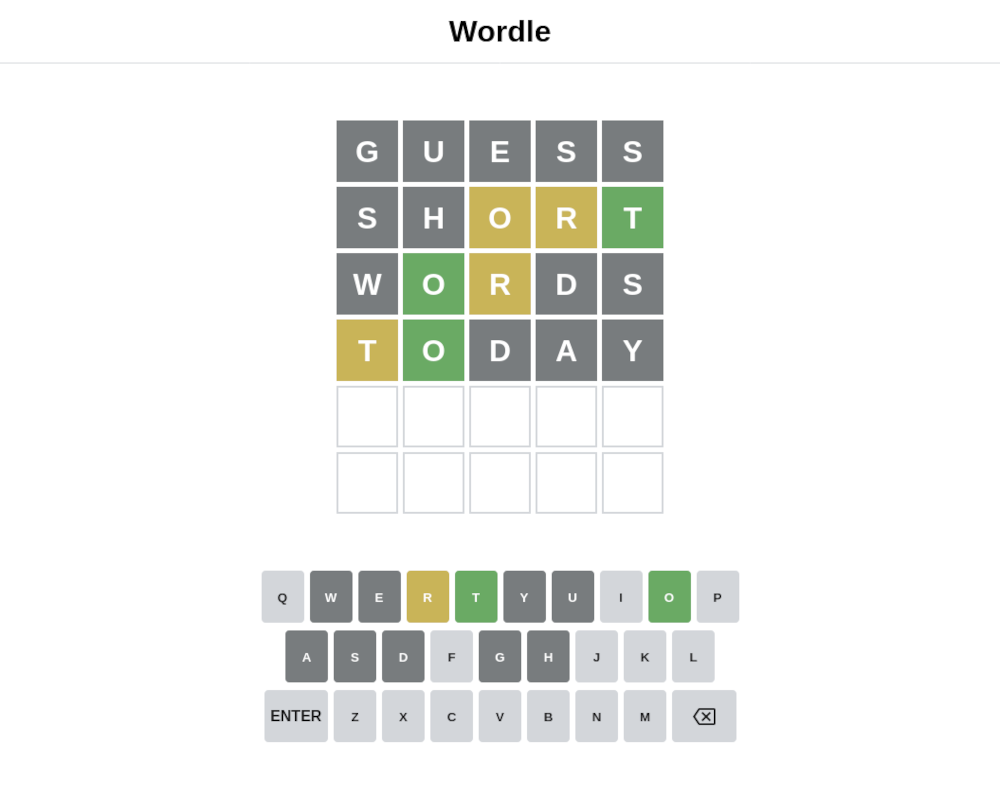The image size is (1000, 800).
Task: Select the green O keyboard key
Action: [669, 596]
